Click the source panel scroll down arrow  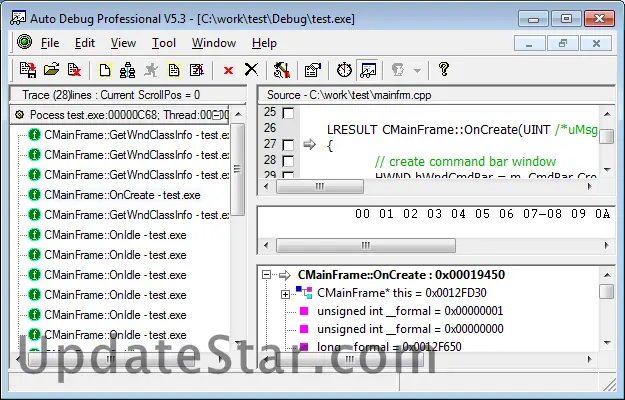(x=607, y=170)
